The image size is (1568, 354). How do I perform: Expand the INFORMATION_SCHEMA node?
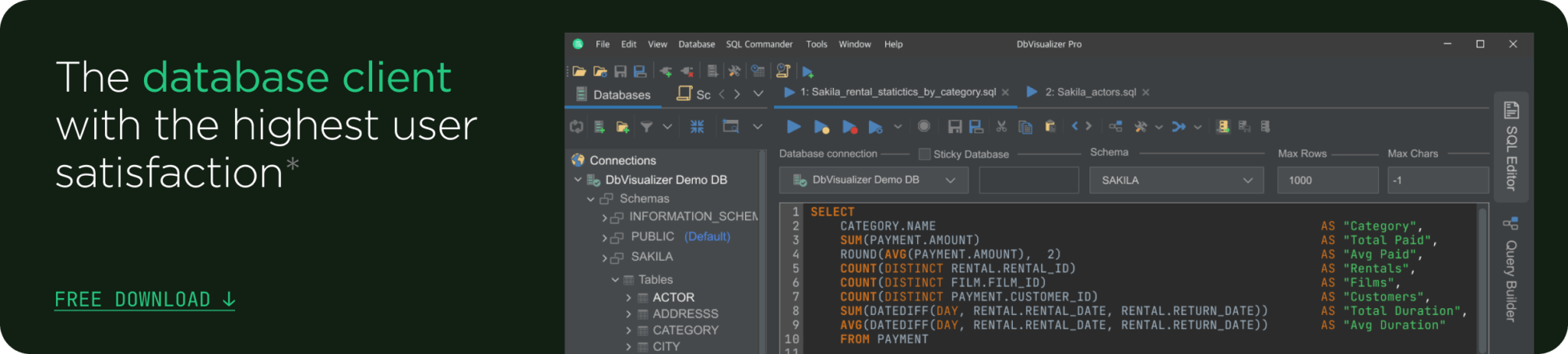604,218
